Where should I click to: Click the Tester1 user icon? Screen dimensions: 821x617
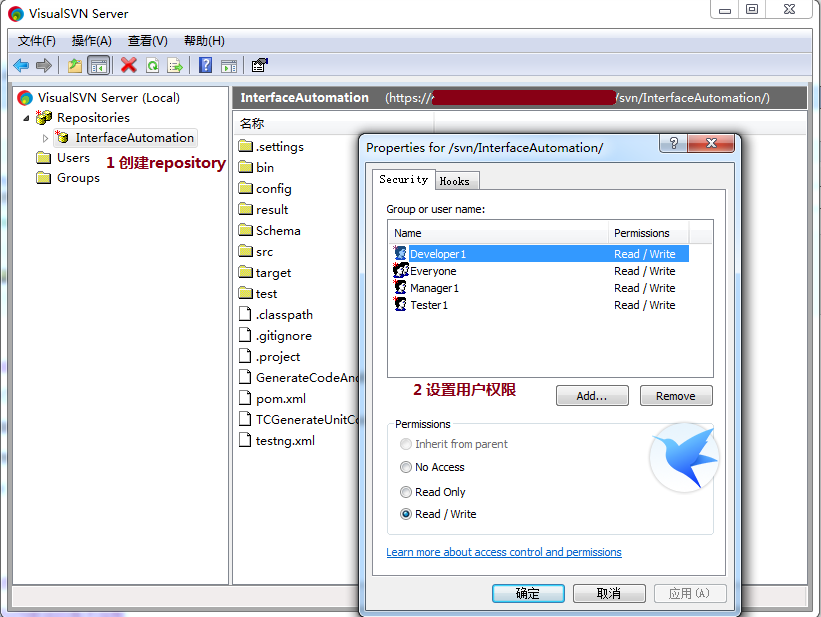401,304
